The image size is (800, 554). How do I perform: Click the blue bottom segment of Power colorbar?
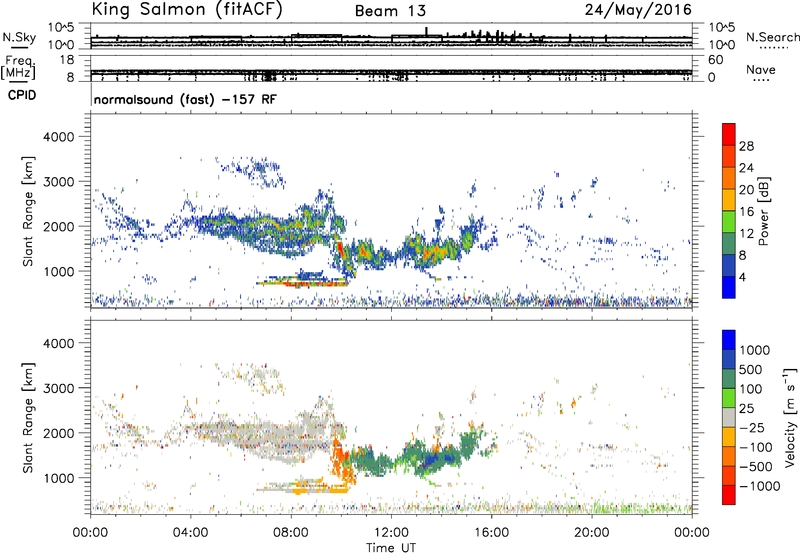tap(729, 287)
